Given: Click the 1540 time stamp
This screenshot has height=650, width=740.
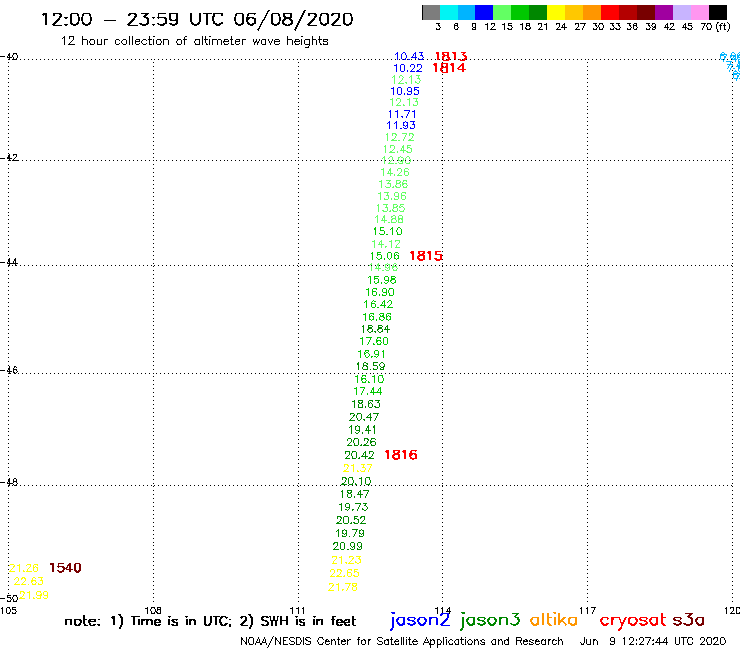Looking at the screenshot, I should [65, 568].
